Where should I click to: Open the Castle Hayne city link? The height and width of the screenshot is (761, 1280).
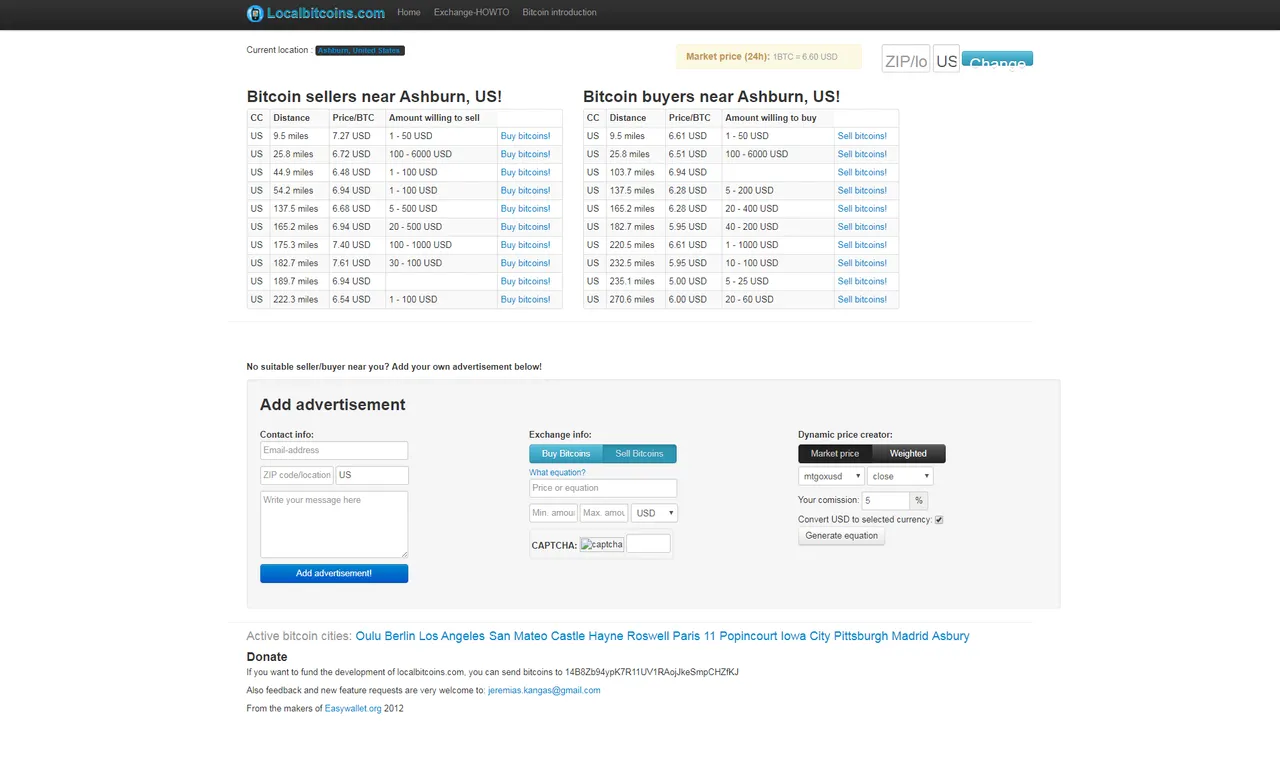pos(587,636)
